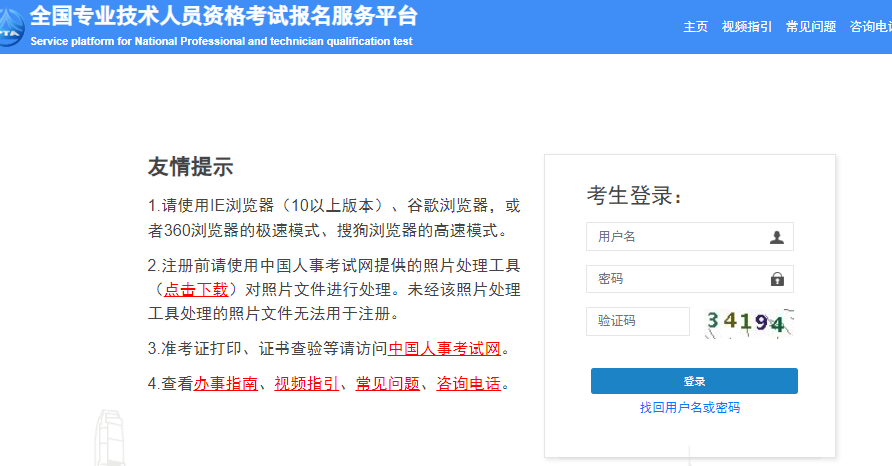Click the red 咨询电话 link in tip 4
The width and height of the screenshot is (892, 466).
click(x=468, y=383)
